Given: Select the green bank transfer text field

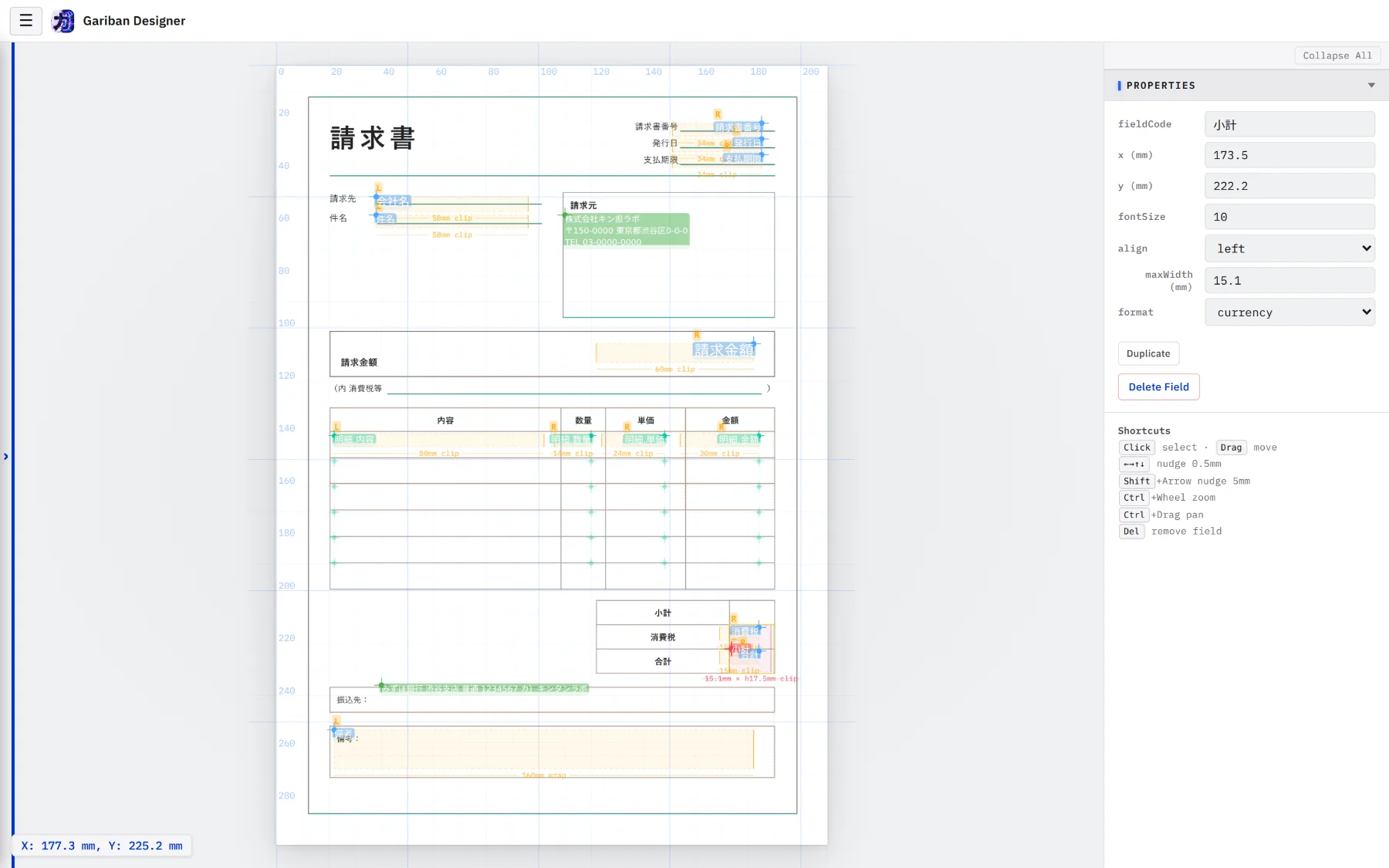Looking at the screenshot, I should [485, 688].
